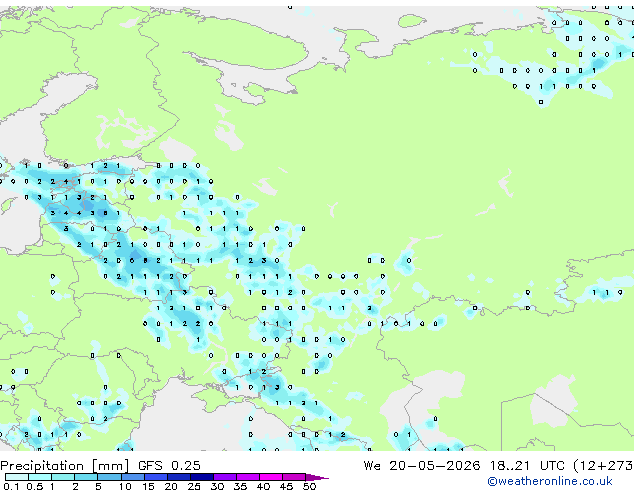This screenshot has height=490, width=634.
Task: Open the weatheronline.co.uk copyright link
Action: click(549, 481)
